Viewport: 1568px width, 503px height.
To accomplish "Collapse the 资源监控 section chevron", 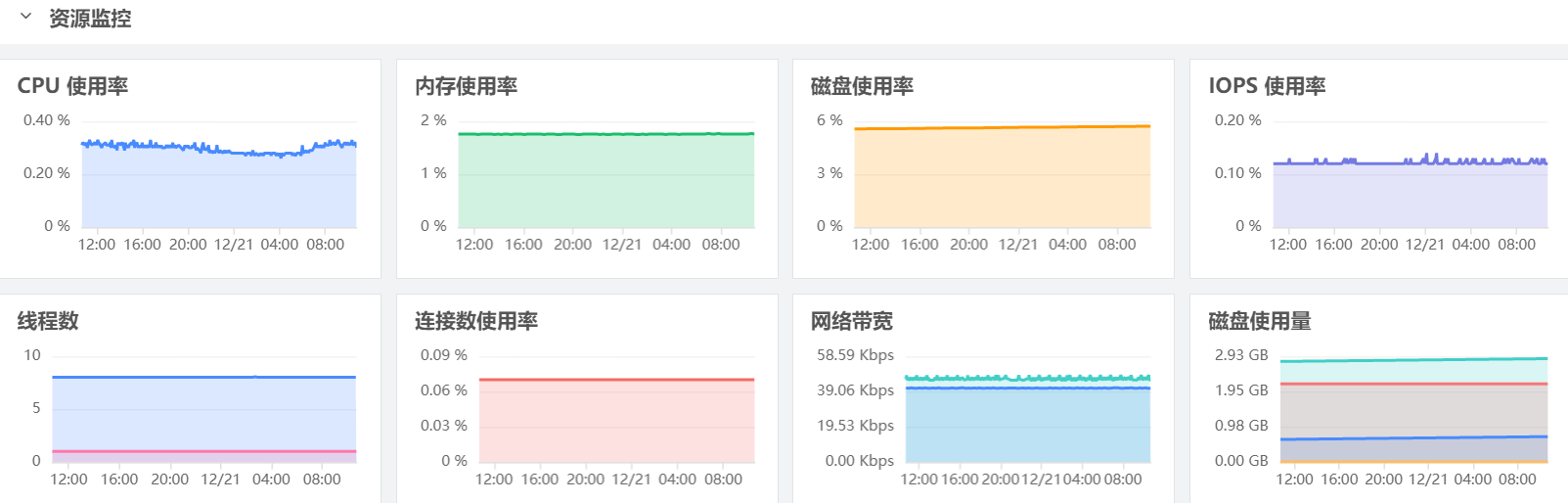I will (x=26, y=17).
